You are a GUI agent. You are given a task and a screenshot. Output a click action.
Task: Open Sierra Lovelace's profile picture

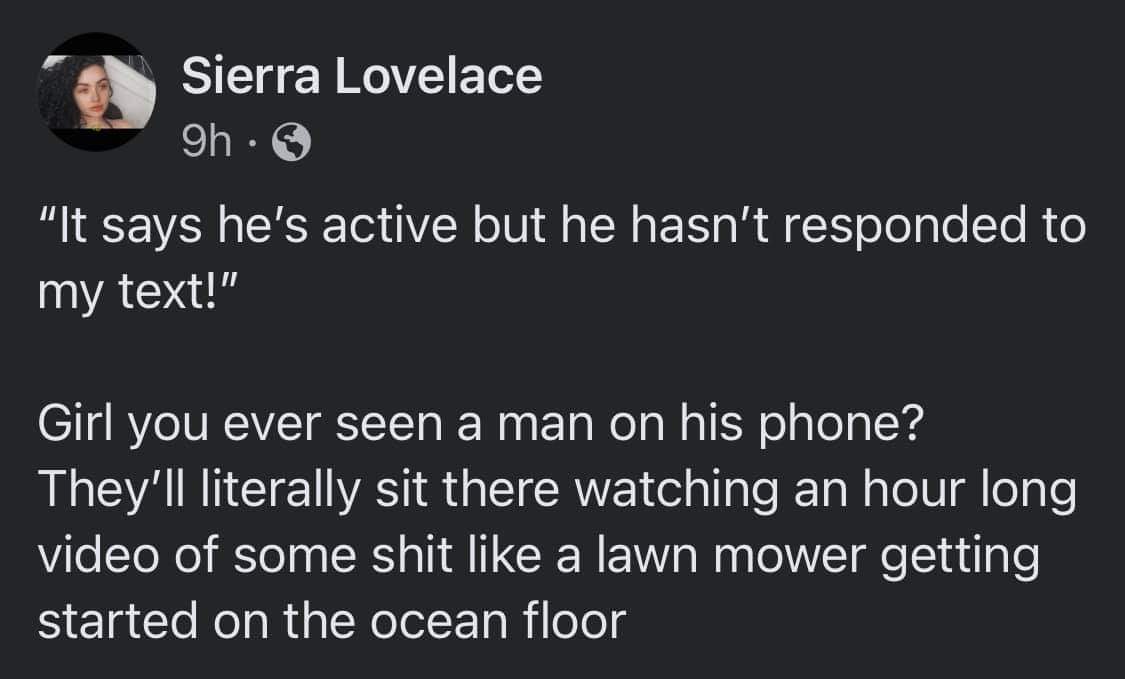click(96, 93)
